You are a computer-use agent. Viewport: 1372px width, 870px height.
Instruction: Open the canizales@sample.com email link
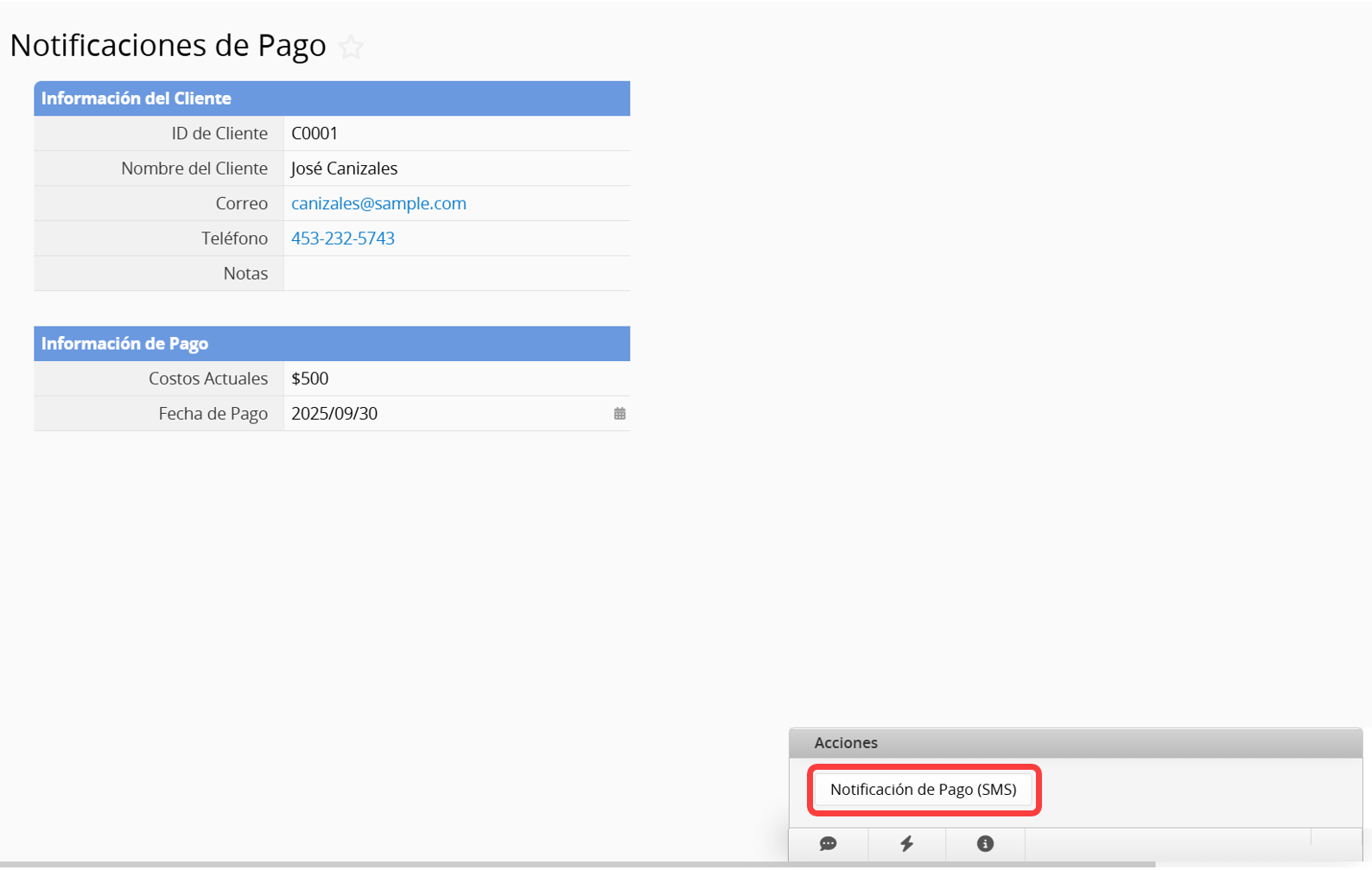pos(378,204)
